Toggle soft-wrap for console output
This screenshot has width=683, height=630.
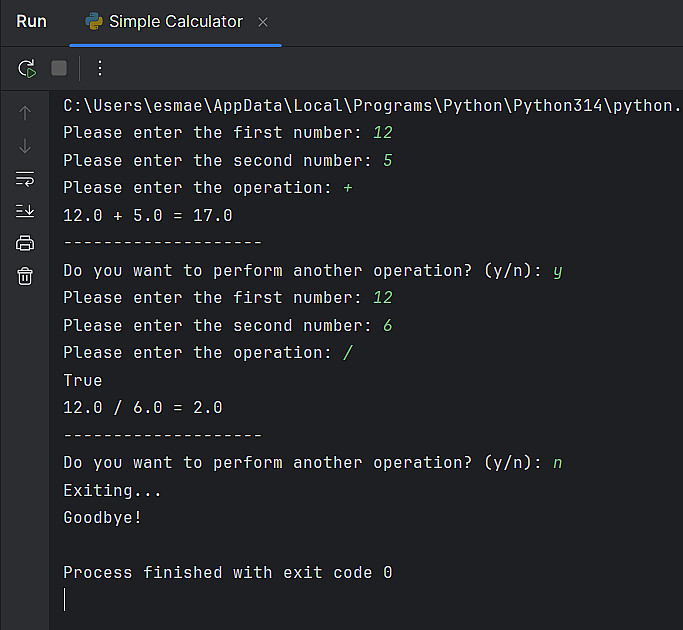click(26, 179)
